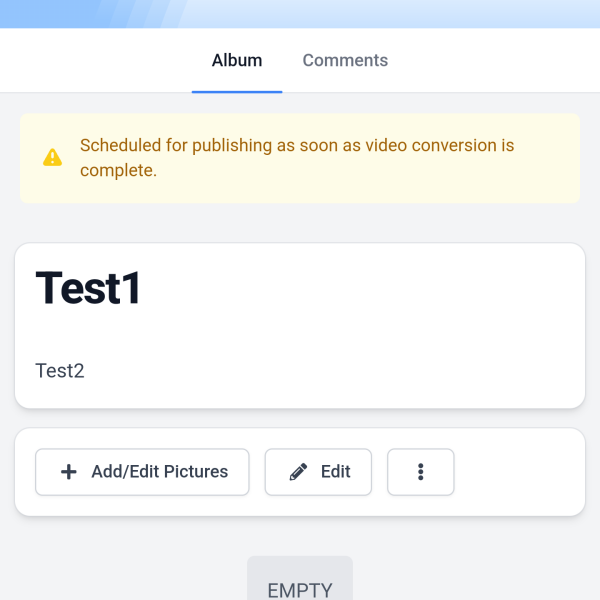
Task: Open the three-dot more options menu
Action: pyautogui.click(x=421, y=472)
